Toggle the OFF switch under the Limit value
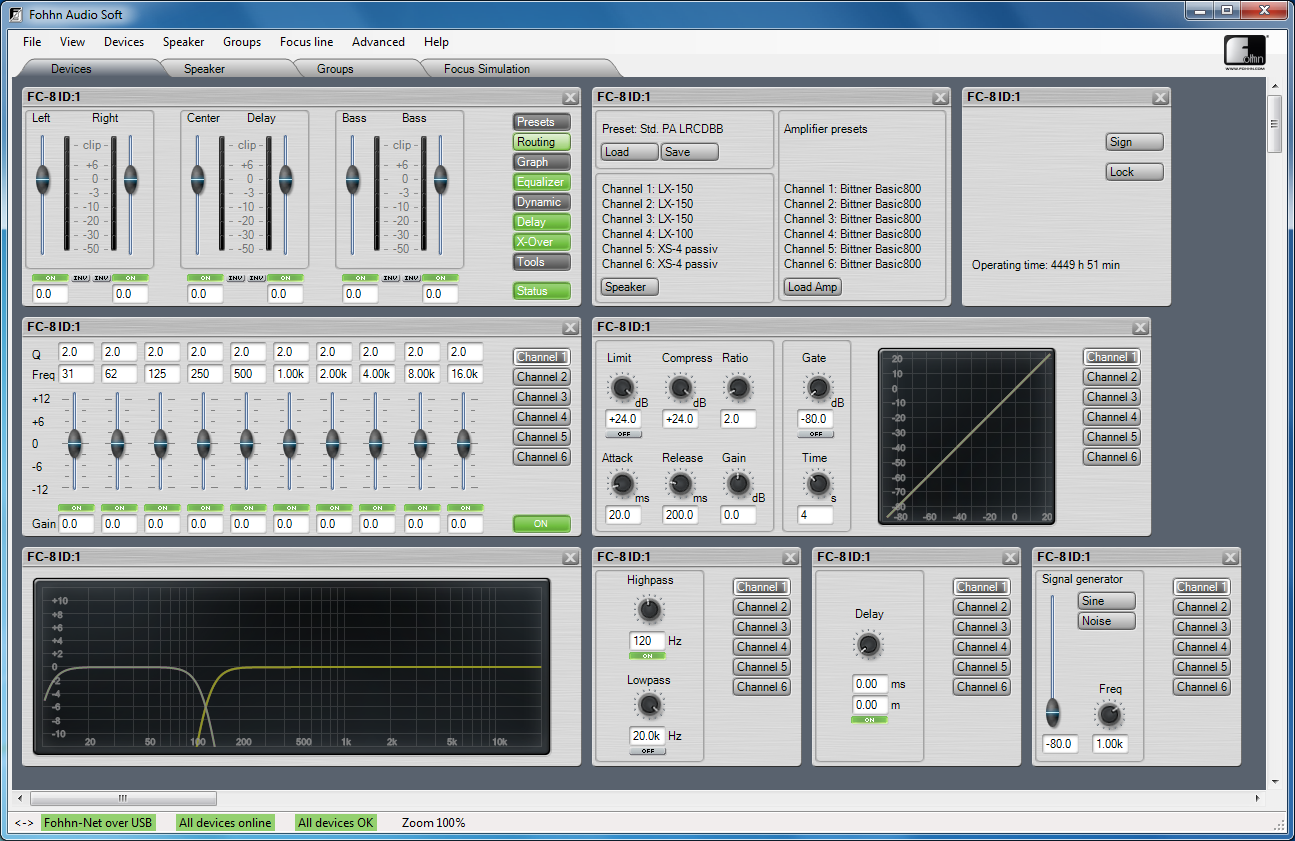1295x841 pixels. (x=623, y=434)
